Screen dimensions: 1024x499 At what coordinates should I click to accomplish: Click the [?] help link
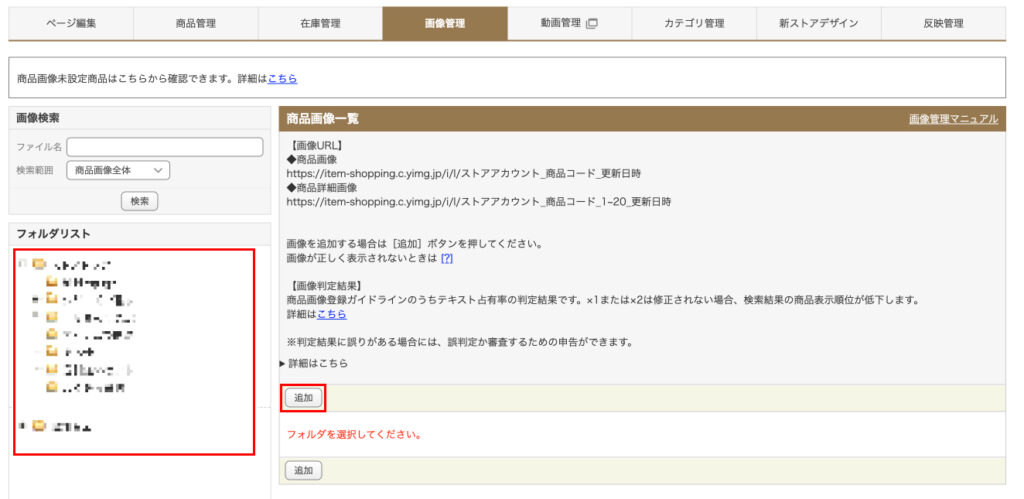[447, 258]
